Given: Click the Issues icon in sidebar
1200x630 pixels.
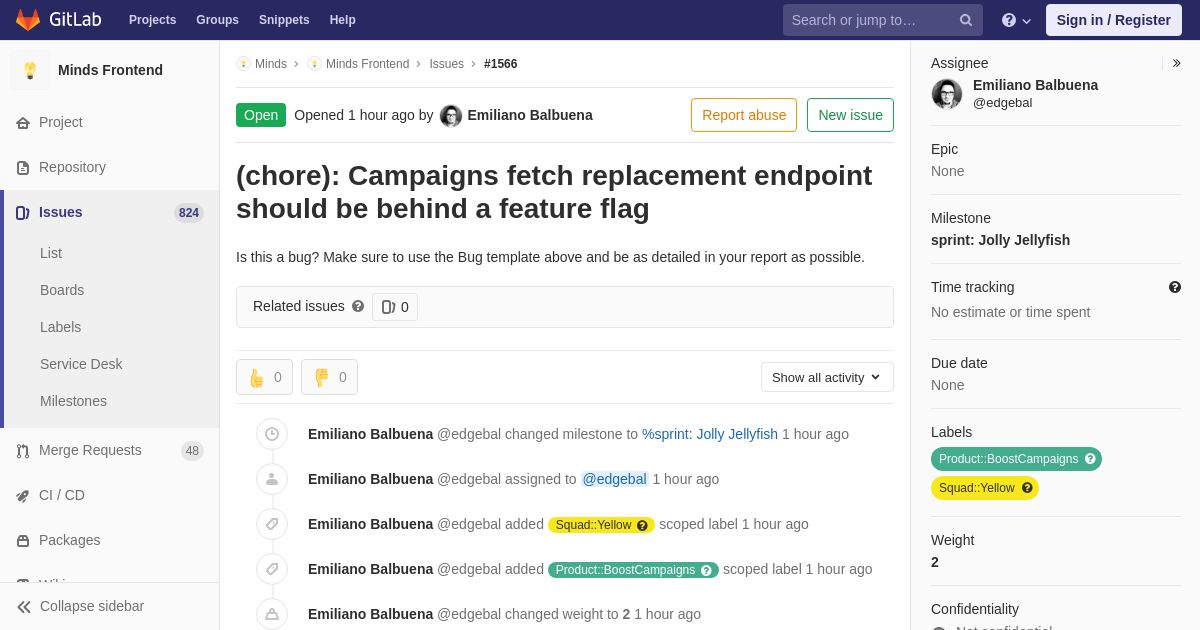Looking at the screenshot, I should 23,213.
